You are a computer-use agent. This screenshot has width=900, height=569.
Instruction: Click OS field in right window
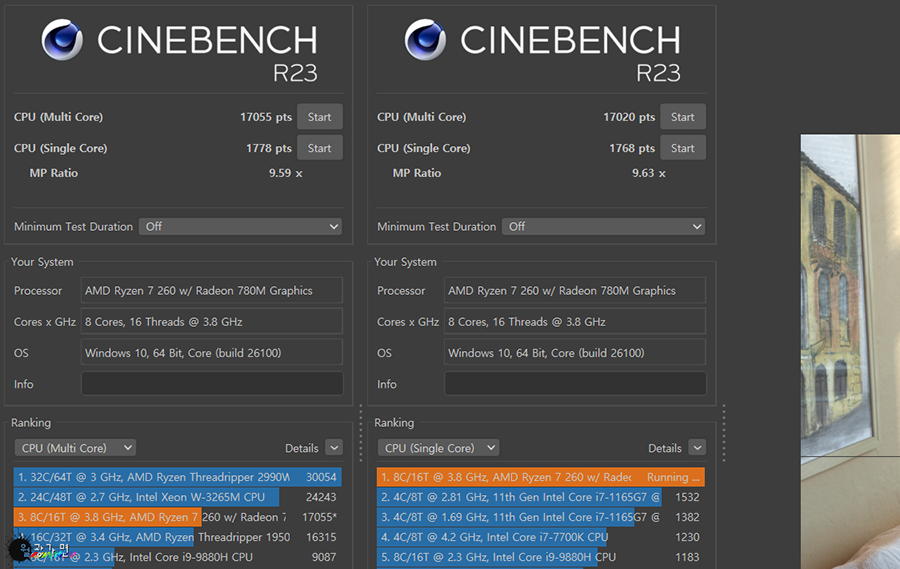(x=575, y=353)
